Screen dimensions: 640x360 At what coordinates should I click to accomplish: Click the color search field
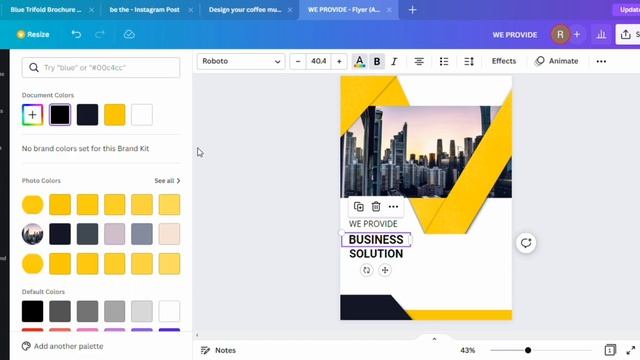click(101, 68)
